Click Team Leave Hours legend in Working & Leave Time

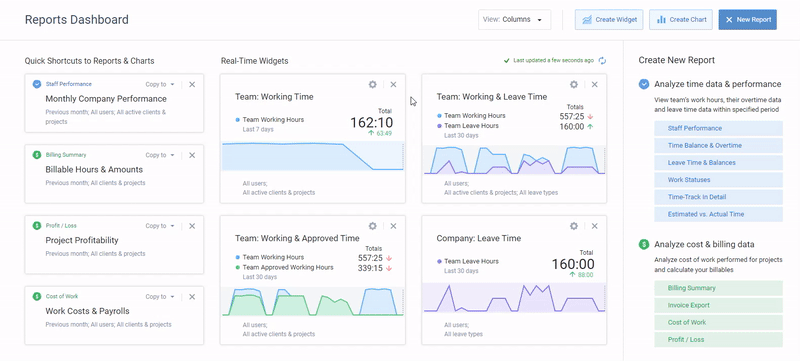tap(468, 126)
